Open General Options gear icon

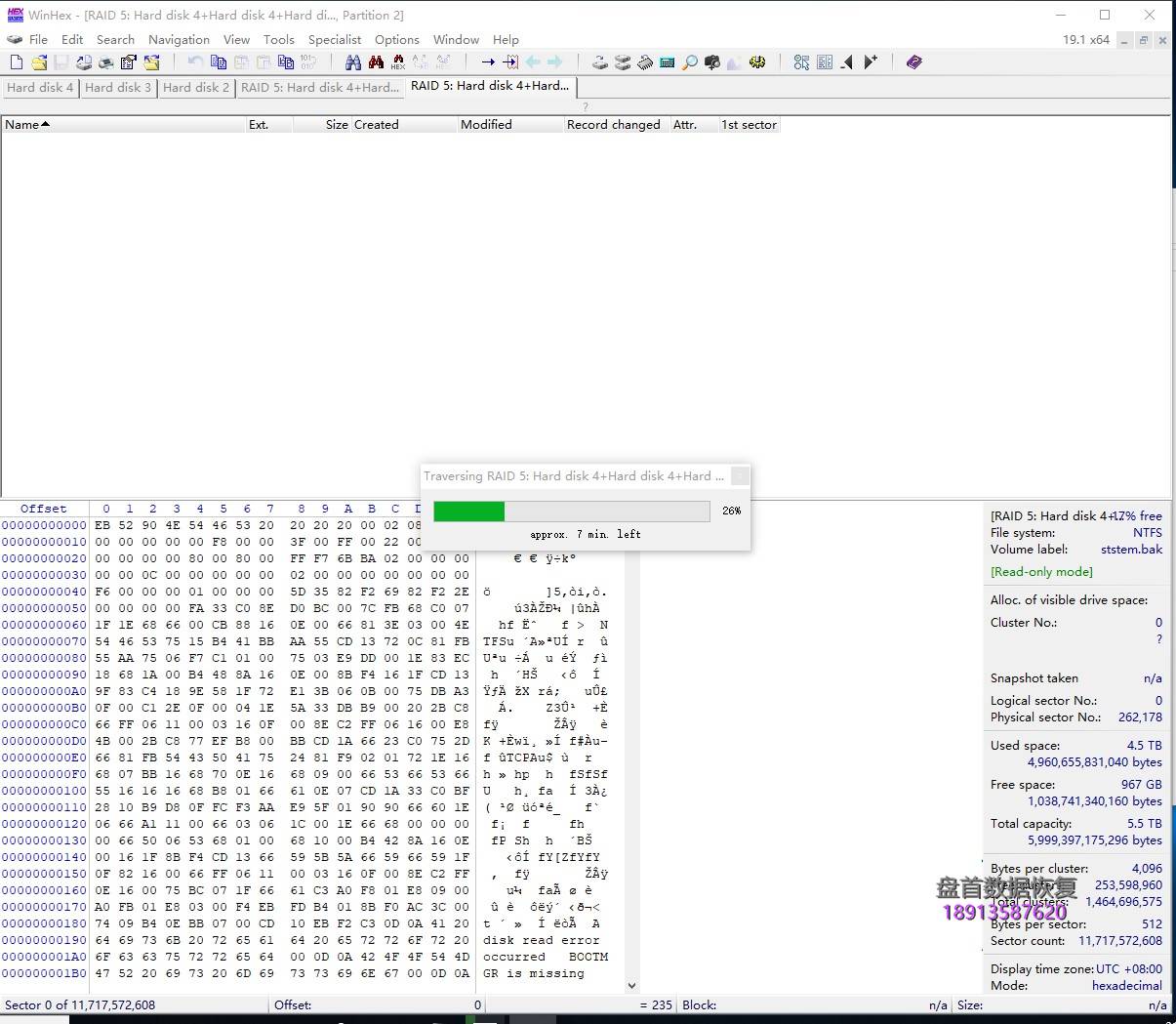point(757,62)
